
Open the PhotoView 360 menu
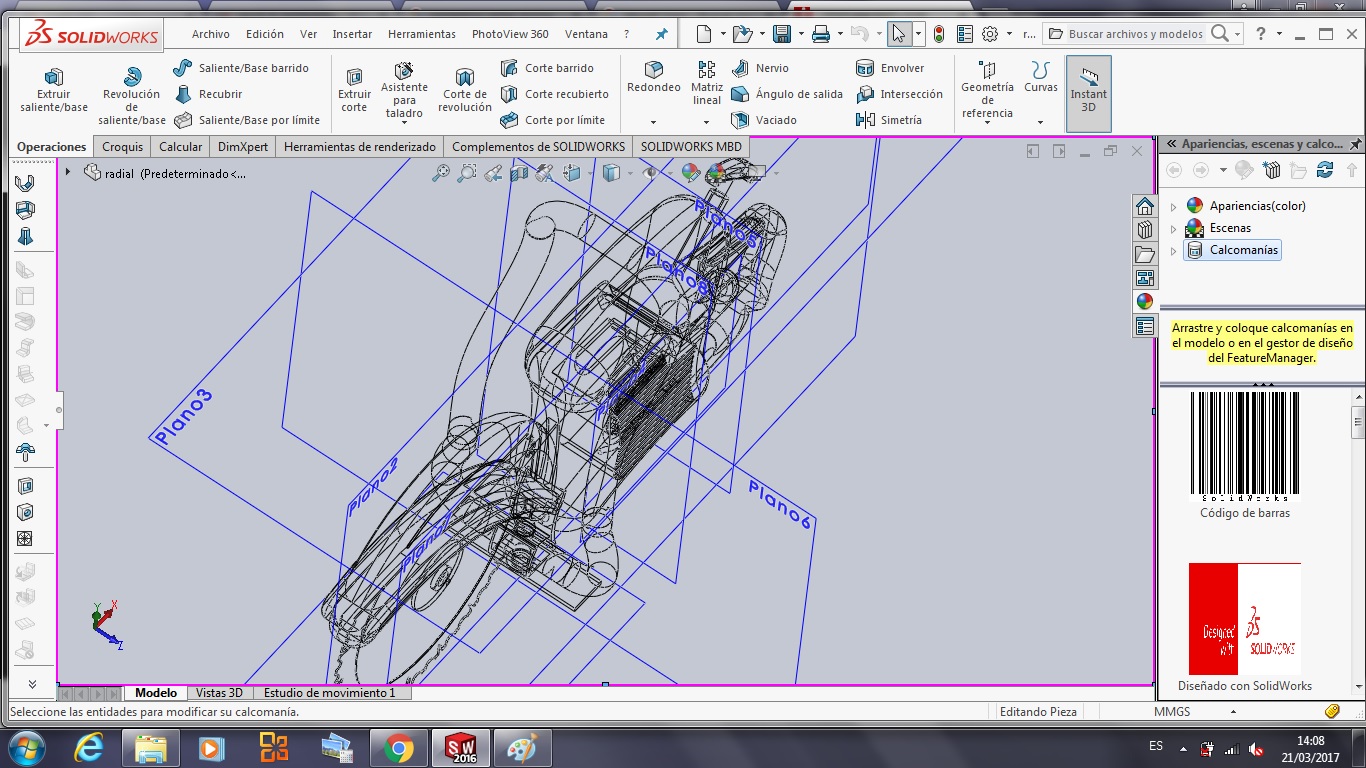pos(510,34)
